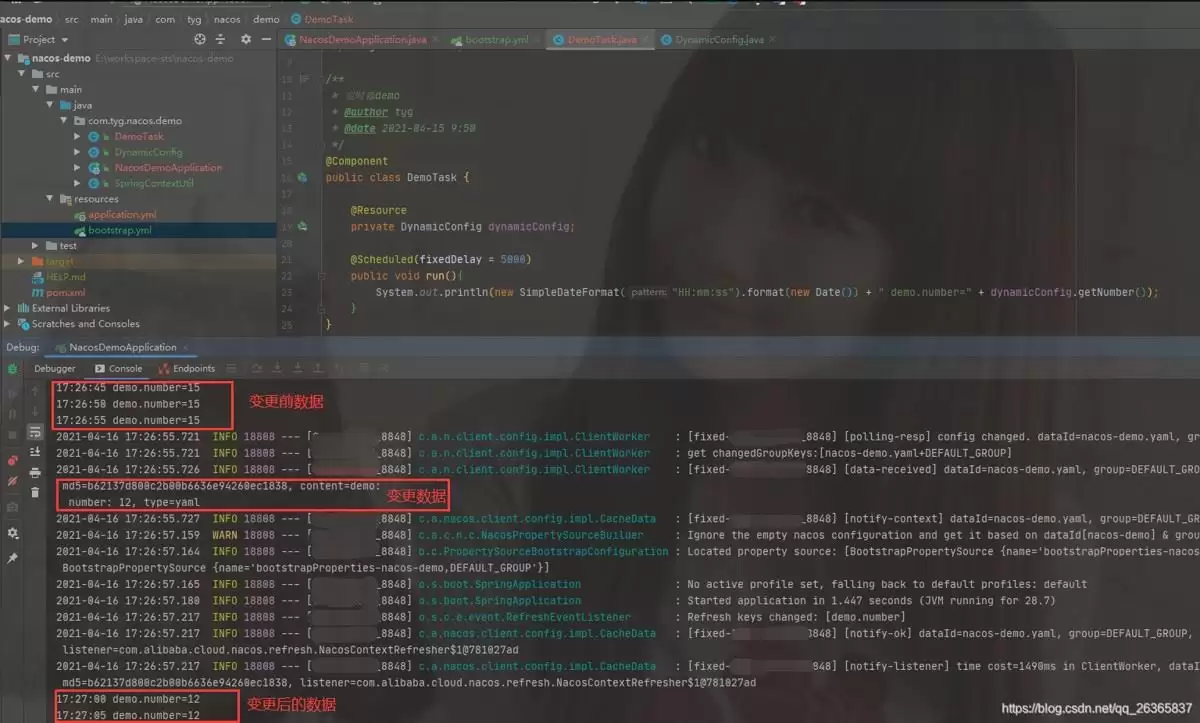This screenshot has width=1200, height=723.
Task: Collapse the src folder
Action: pos(22,74)
